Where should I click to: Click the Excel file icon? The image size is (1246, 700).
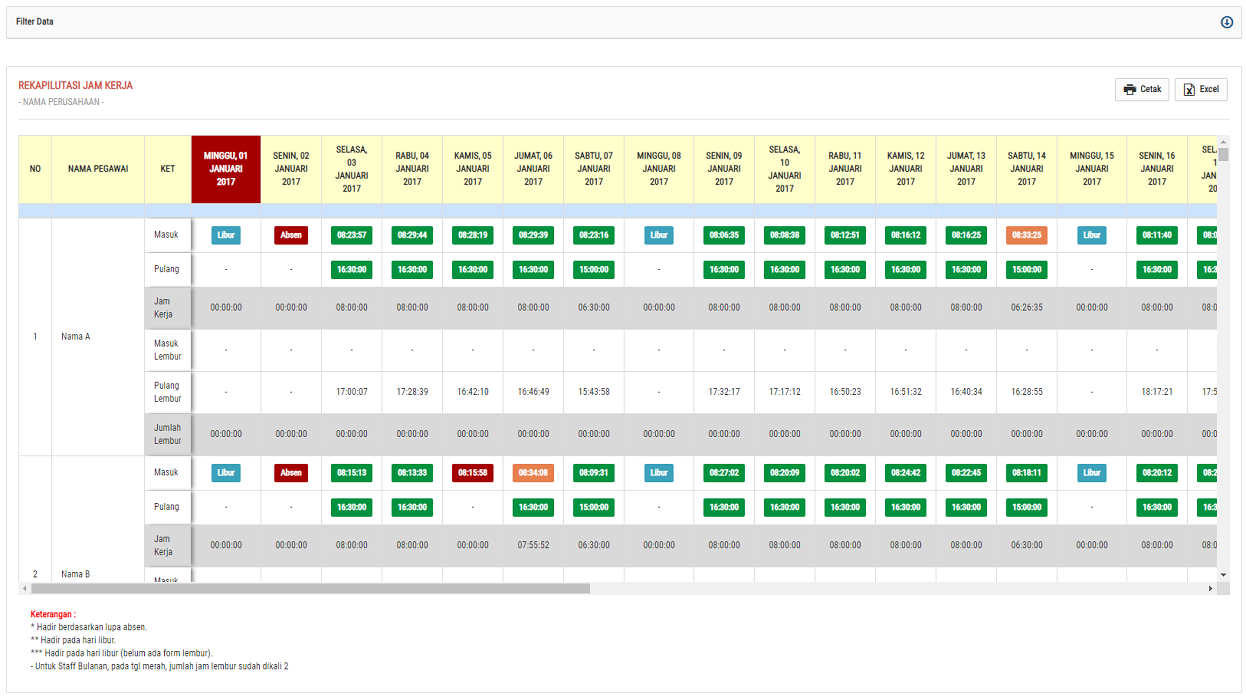click(1189, 89)
